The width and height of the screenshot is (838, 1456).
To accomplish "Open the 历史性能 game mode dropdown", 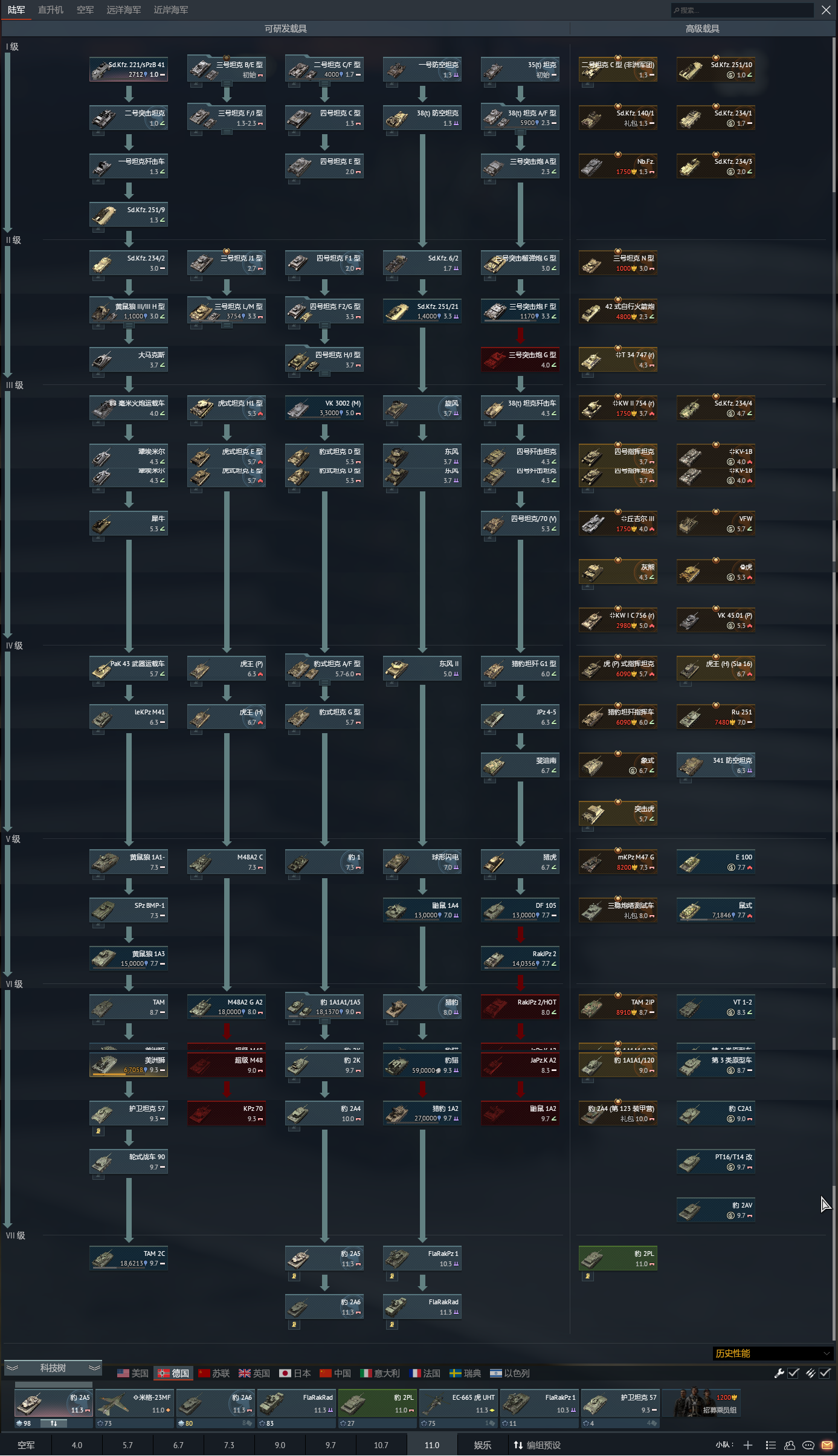I will (x=773, y=1353).
